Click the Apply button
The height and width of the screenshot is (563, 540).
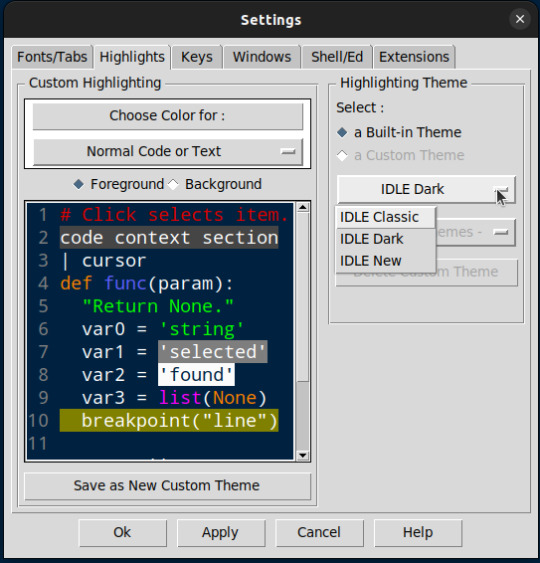pos(221,532)
